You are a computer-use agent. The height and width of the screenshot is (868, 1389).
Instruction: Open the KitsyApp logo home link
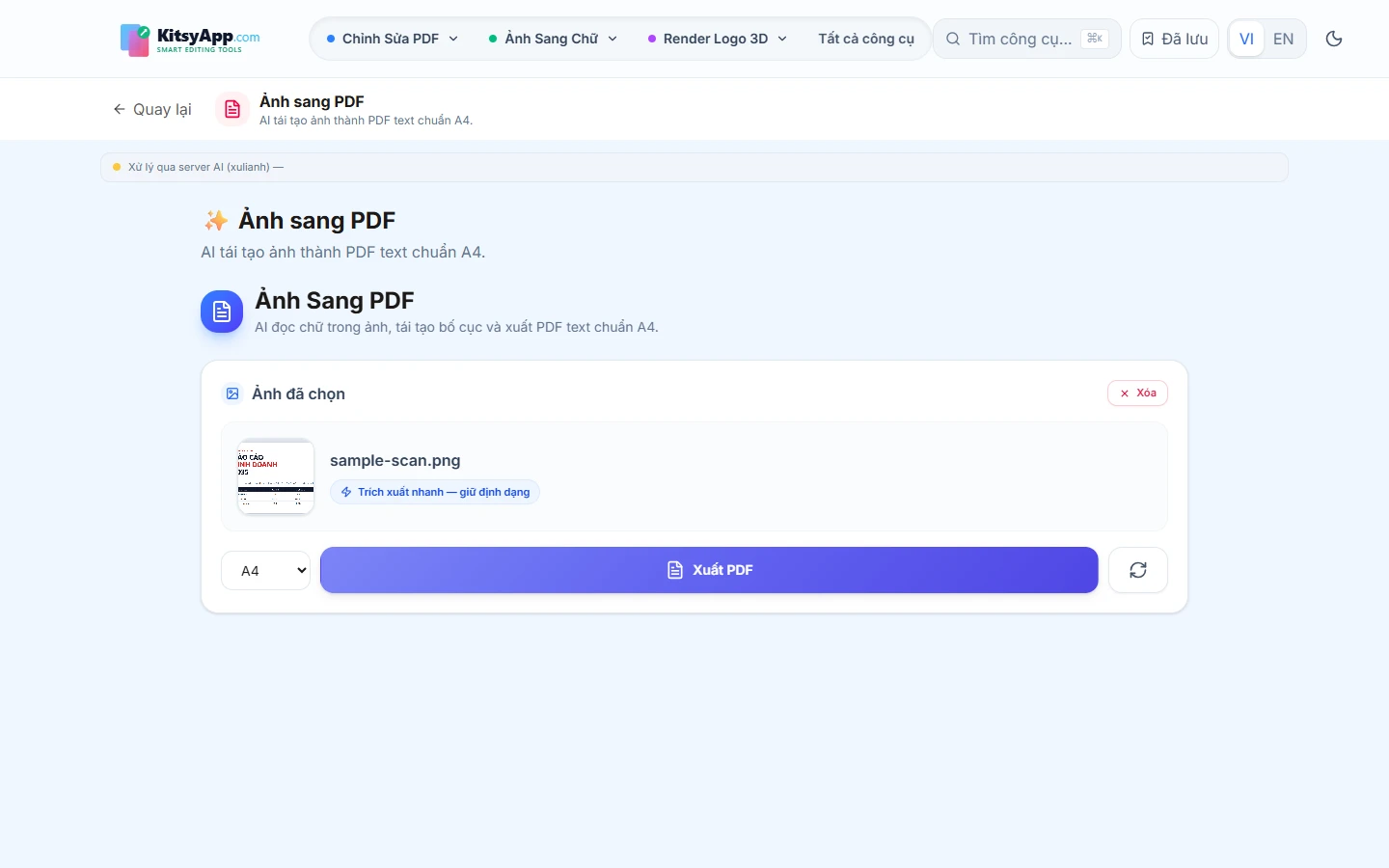[190, 40]
